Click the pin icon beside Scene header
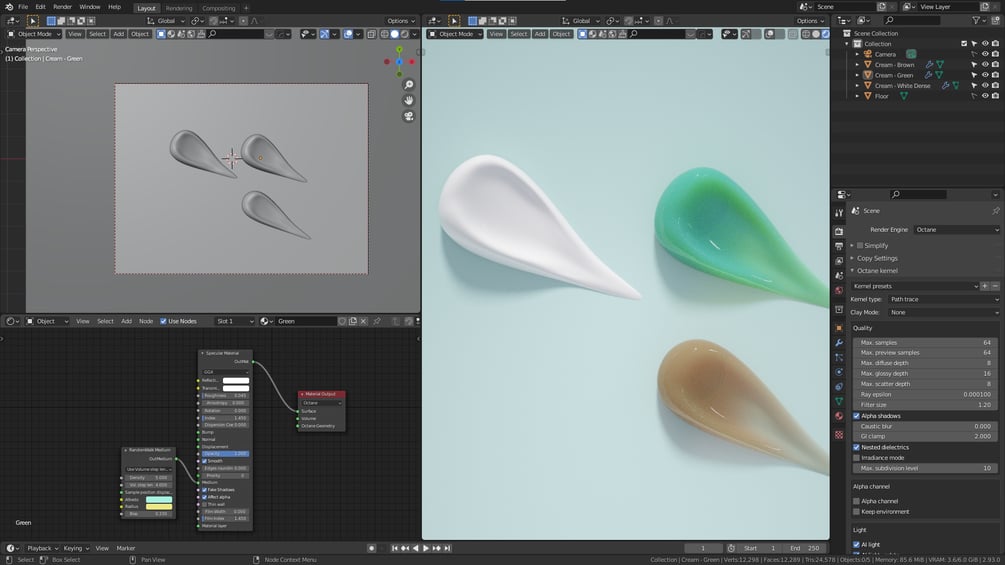 click(995, 211)
